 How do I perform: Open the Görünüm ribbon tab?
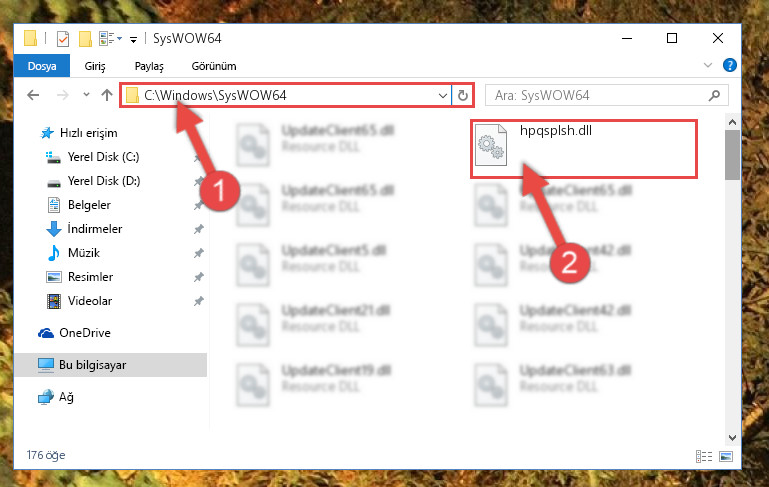pos(214,66)
